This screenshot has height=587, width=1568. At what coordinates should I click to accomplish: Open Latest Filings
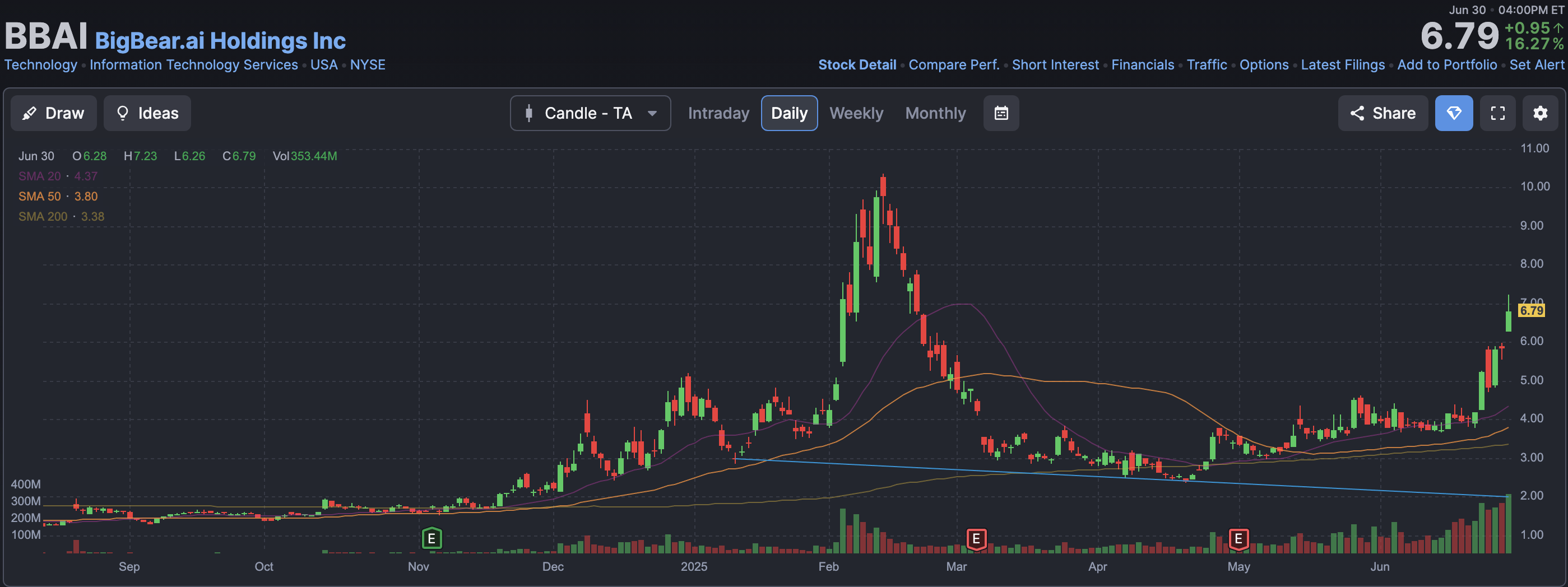(x=1342, y=64)
